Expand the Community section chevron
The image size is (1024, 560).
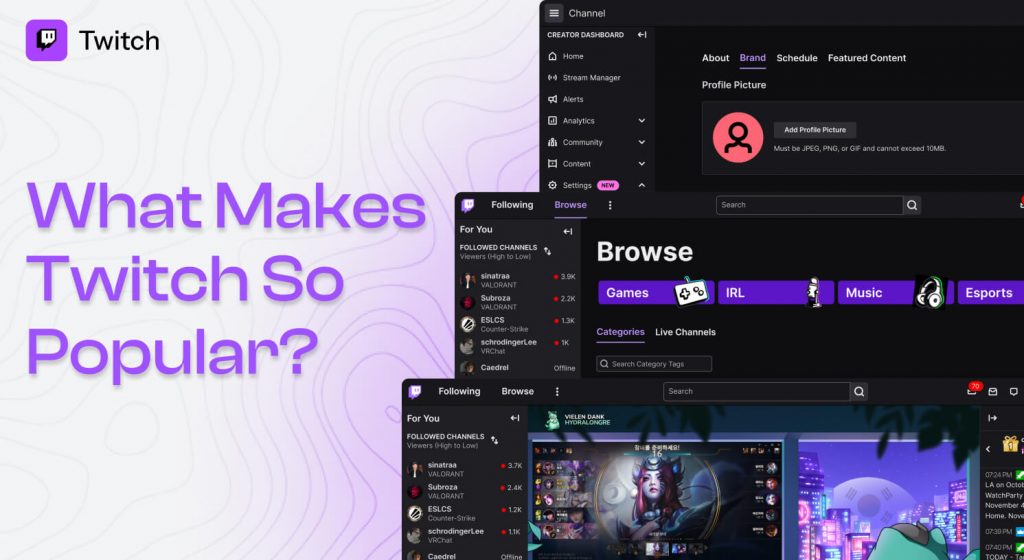pos(641,142)
